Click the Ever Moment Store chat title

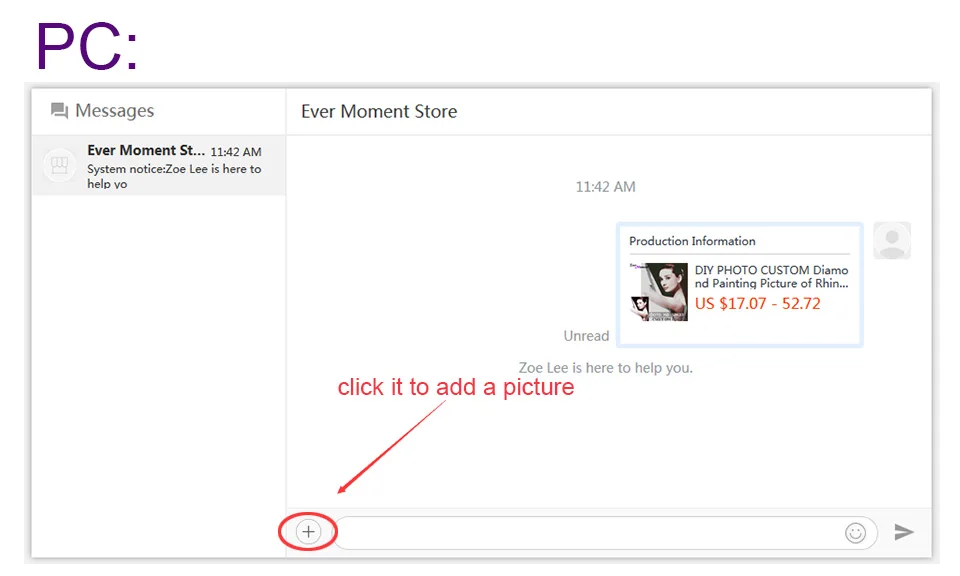coord(379,111)
